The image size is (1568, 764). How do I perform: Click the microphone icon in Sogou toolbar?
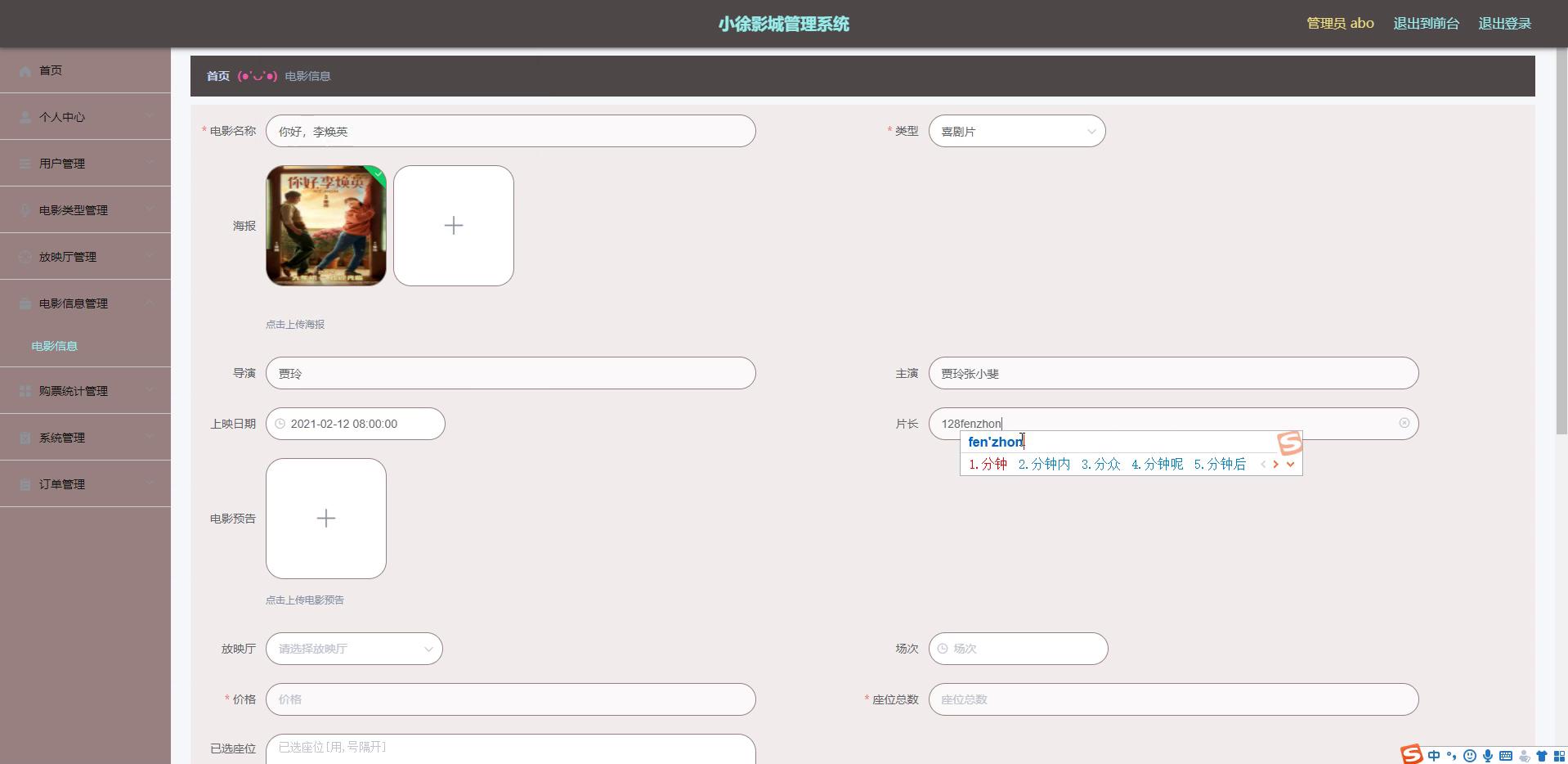[1488, 756]
